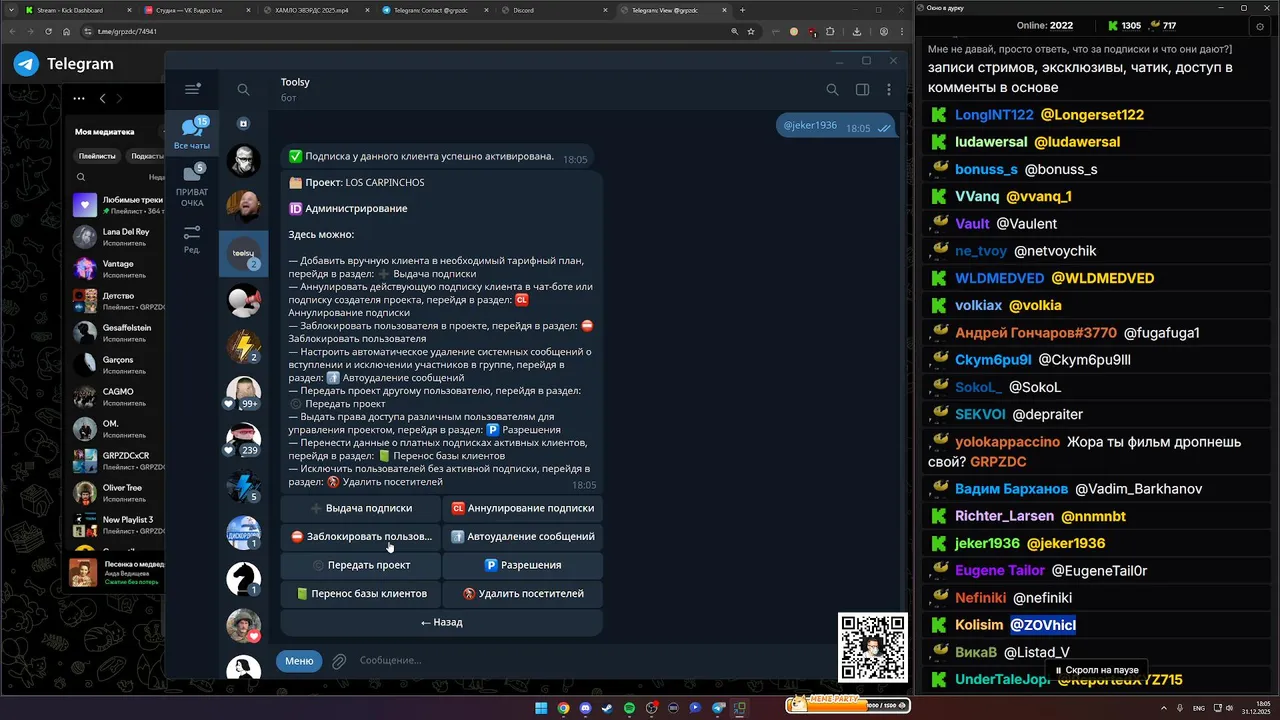The height and width of the screenshot is (720, 1280).
Task: Click the QR code overlay image
Action: pyautogui.click(x=873, y=647)
